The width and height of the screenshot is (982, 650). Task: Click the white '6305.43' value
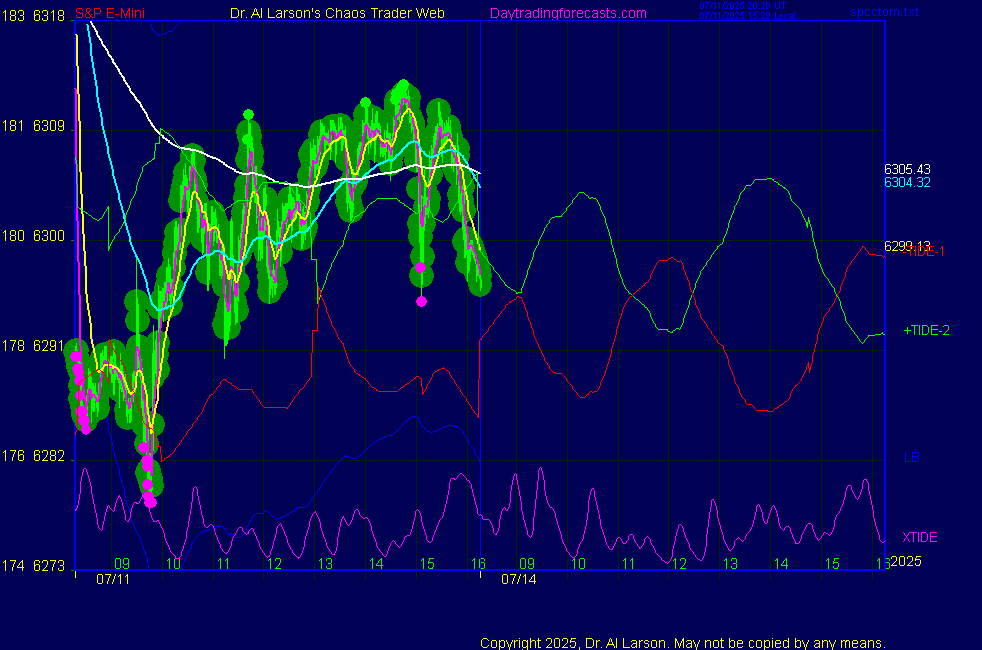907,169
